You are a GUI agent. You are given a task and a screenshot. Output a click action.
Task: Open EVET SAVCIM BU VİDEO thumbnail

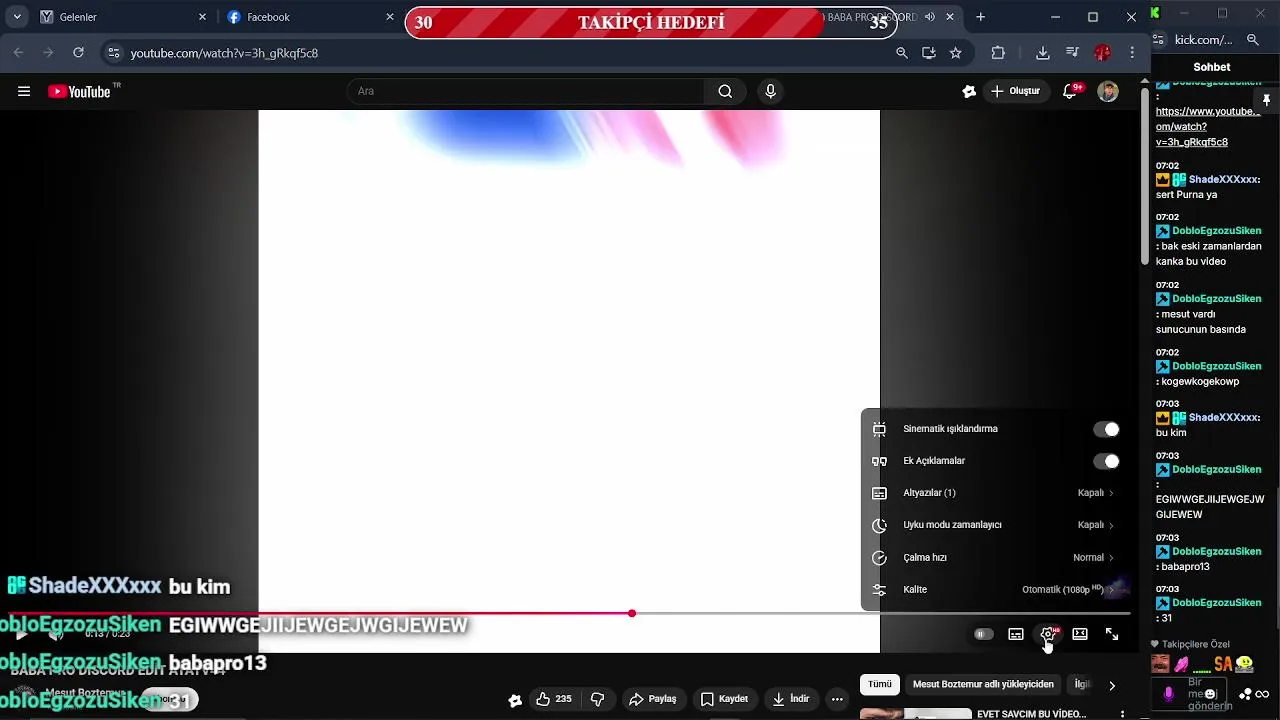point(916,714)
